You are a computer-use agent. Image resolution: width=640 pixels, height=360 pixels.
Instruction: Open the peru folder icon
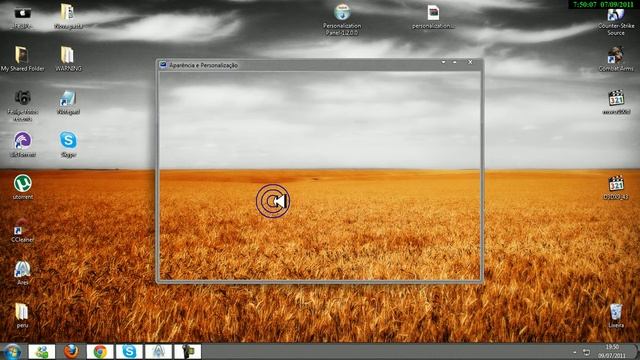point(22,312)
